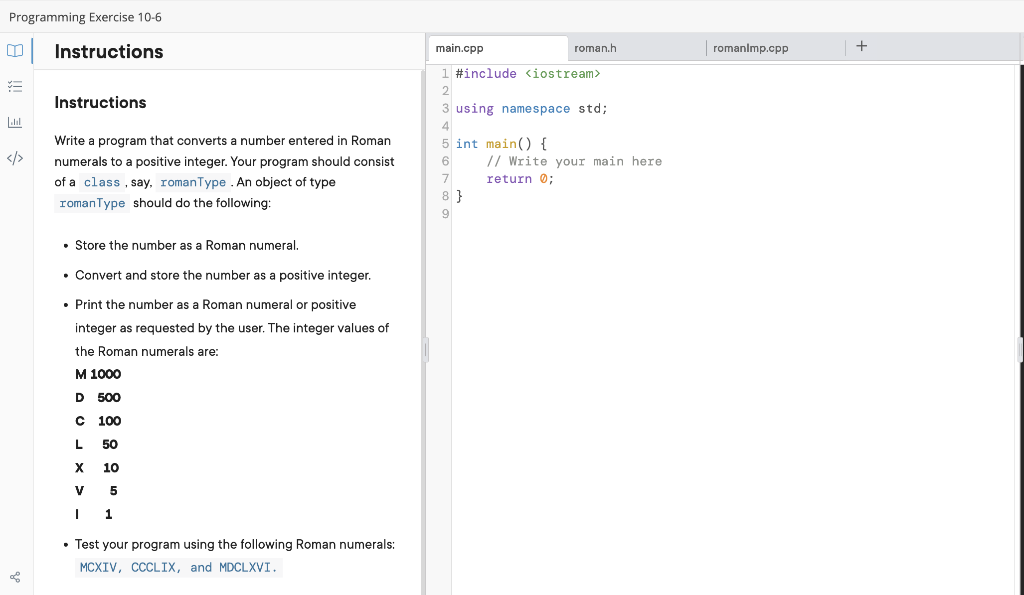This screenshot has height=595, width=1024.
Task: Click the '// Write your main here' comment
Action: point(574,161)
